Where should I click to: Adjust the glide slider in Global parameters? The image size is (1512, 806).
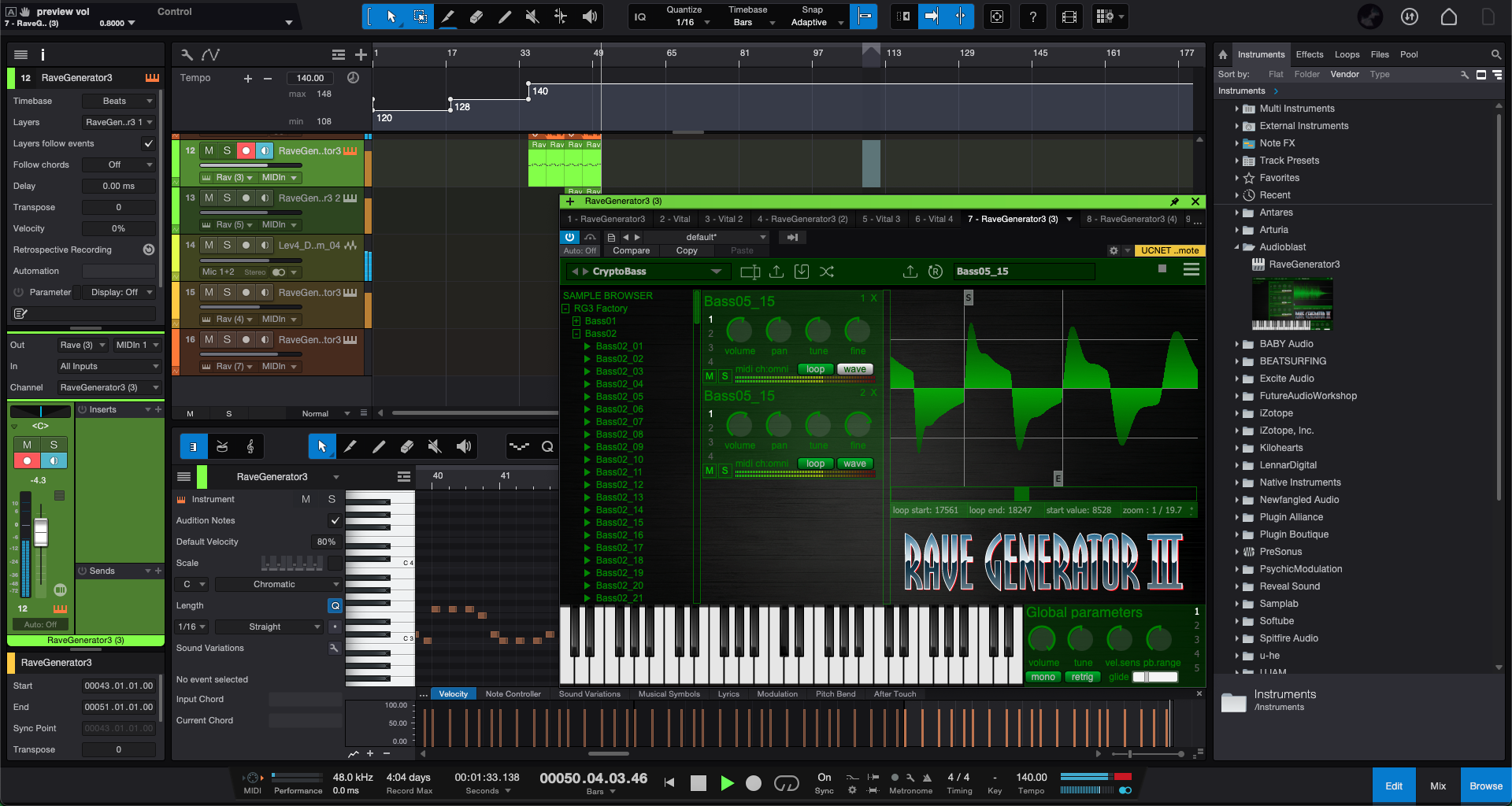click(1155, 677)
